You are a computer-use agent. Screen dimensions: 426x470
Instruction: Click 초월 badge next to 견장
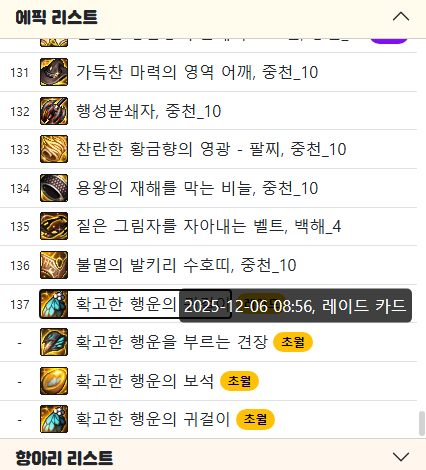tap(293, 342)
